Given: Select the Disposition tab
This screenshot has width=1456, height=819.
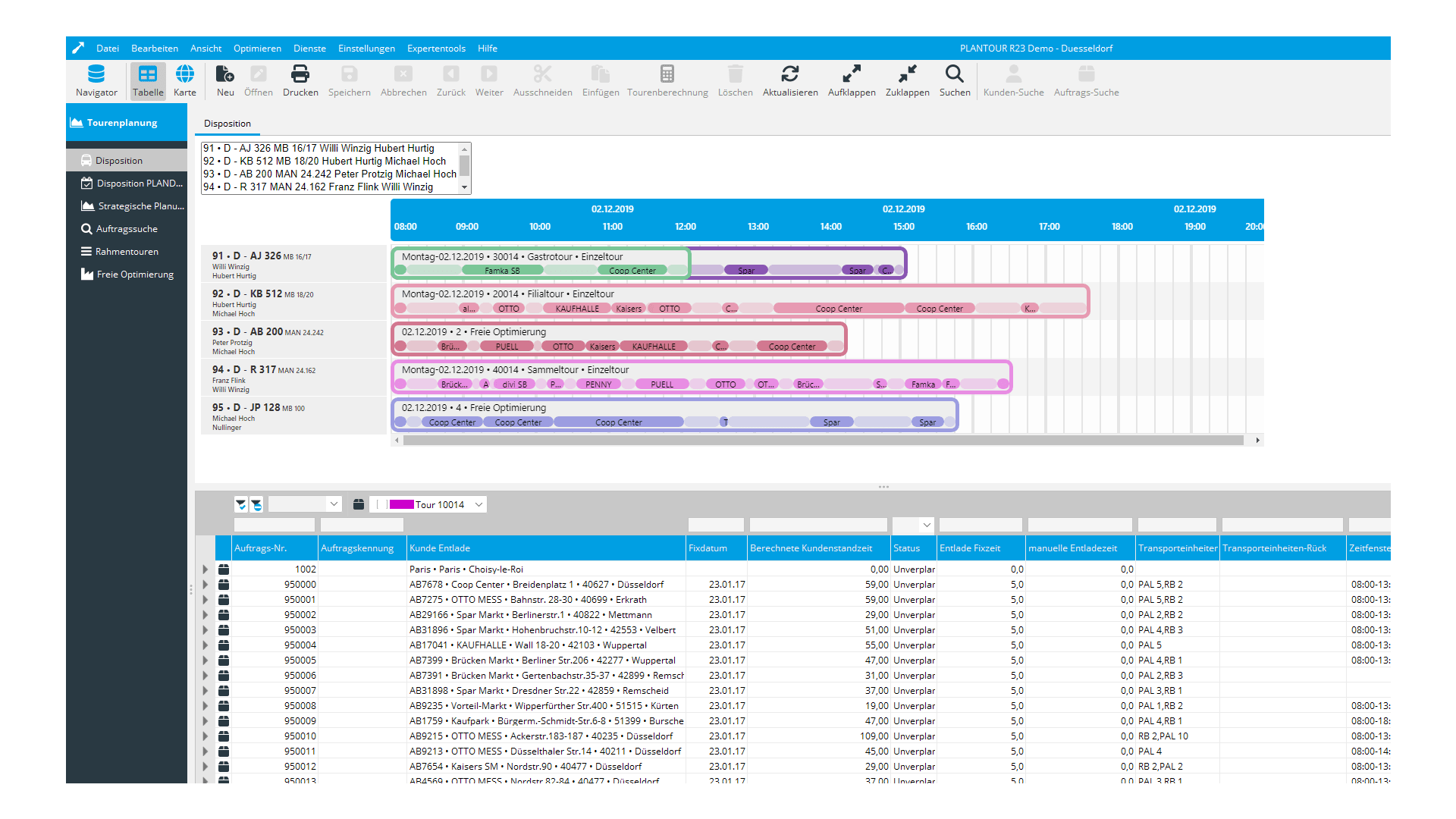Looking at the screenshot, I should pyautogui.click(x=227, y=124).
